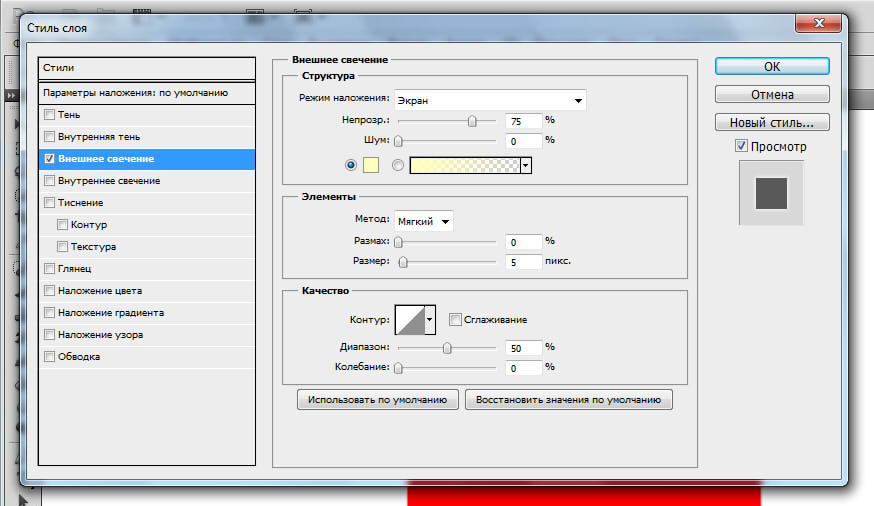Click the Диапазон range slider handle
The image size is (874, 506).
[447, 348]
